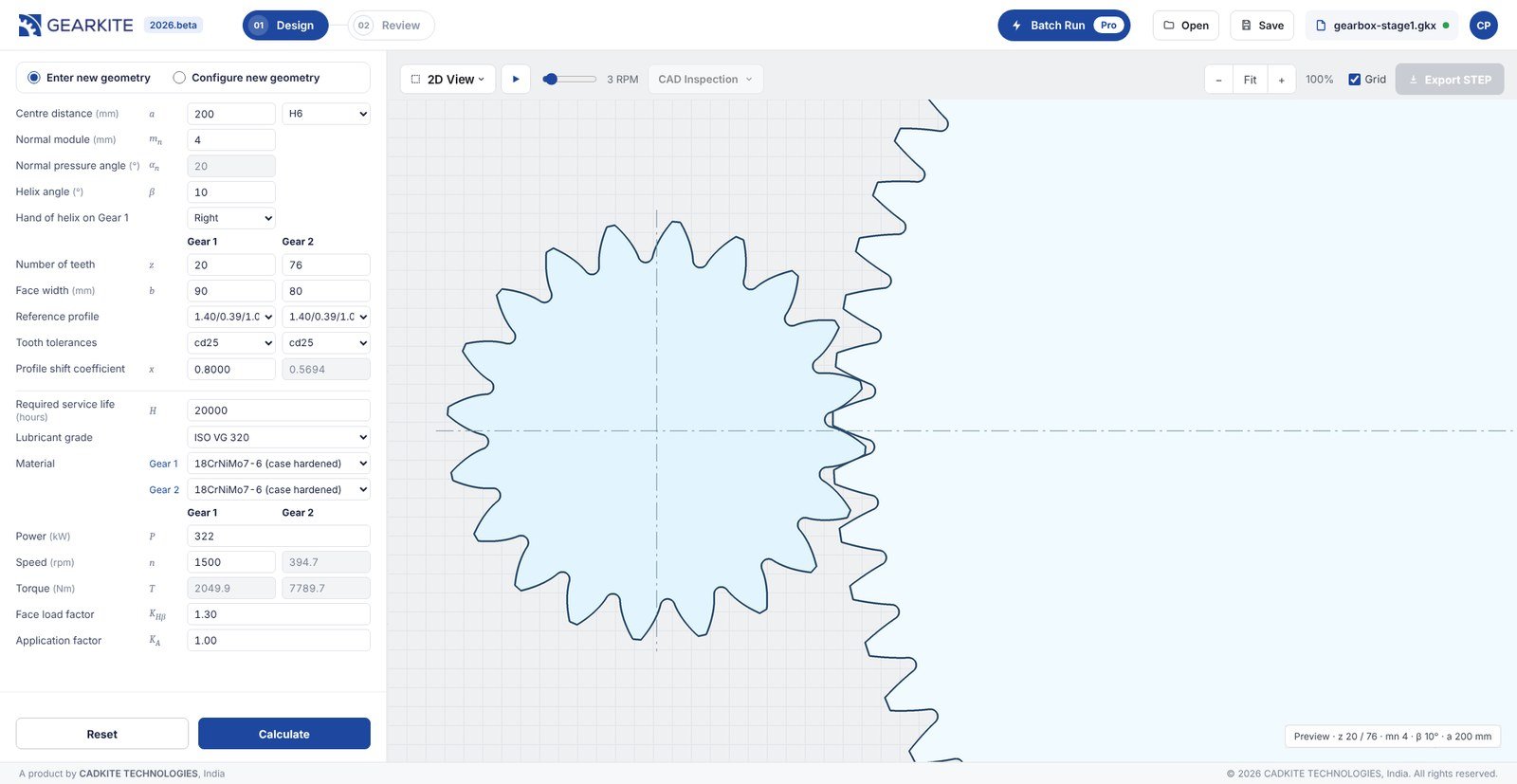Image resolution: width=1517 pixels, height=784 pixels.
Task: Click Gear 2 Face width field
Action: [x=326, y=291]
